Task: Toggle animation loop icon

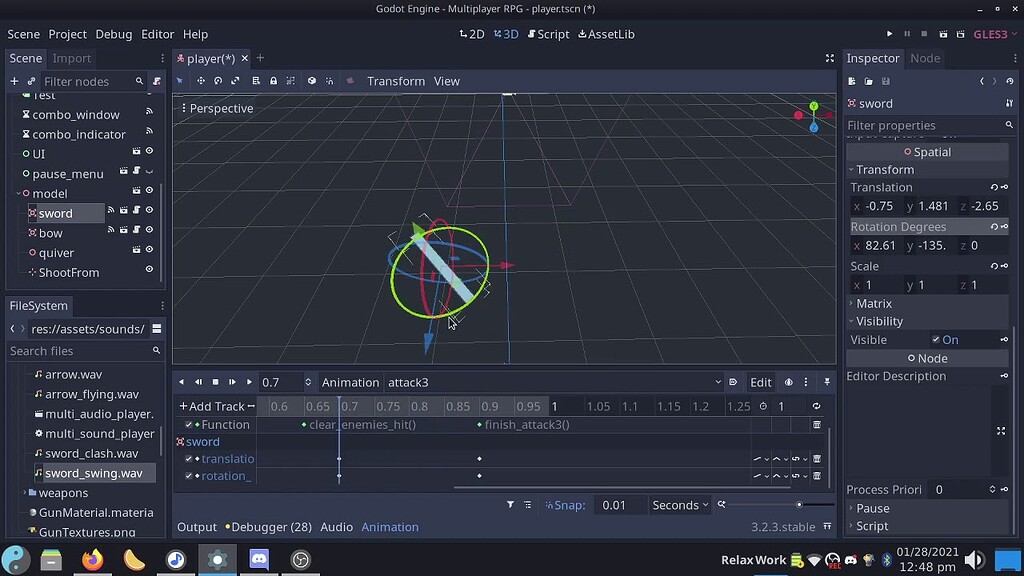Action: click(x=816, y=406)
